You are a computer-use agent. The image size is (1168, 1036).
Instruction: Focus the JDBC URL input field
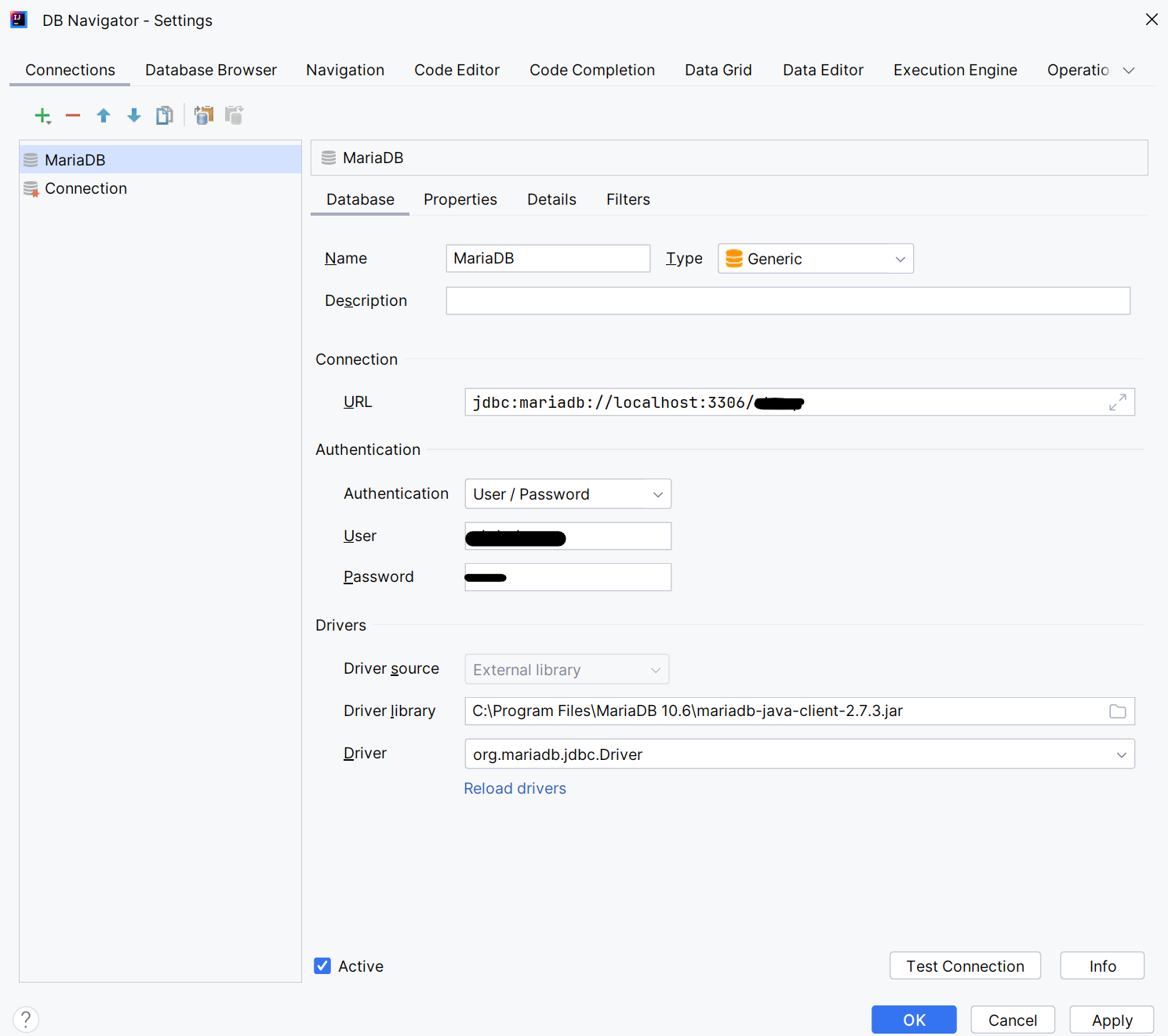(800, 402)
